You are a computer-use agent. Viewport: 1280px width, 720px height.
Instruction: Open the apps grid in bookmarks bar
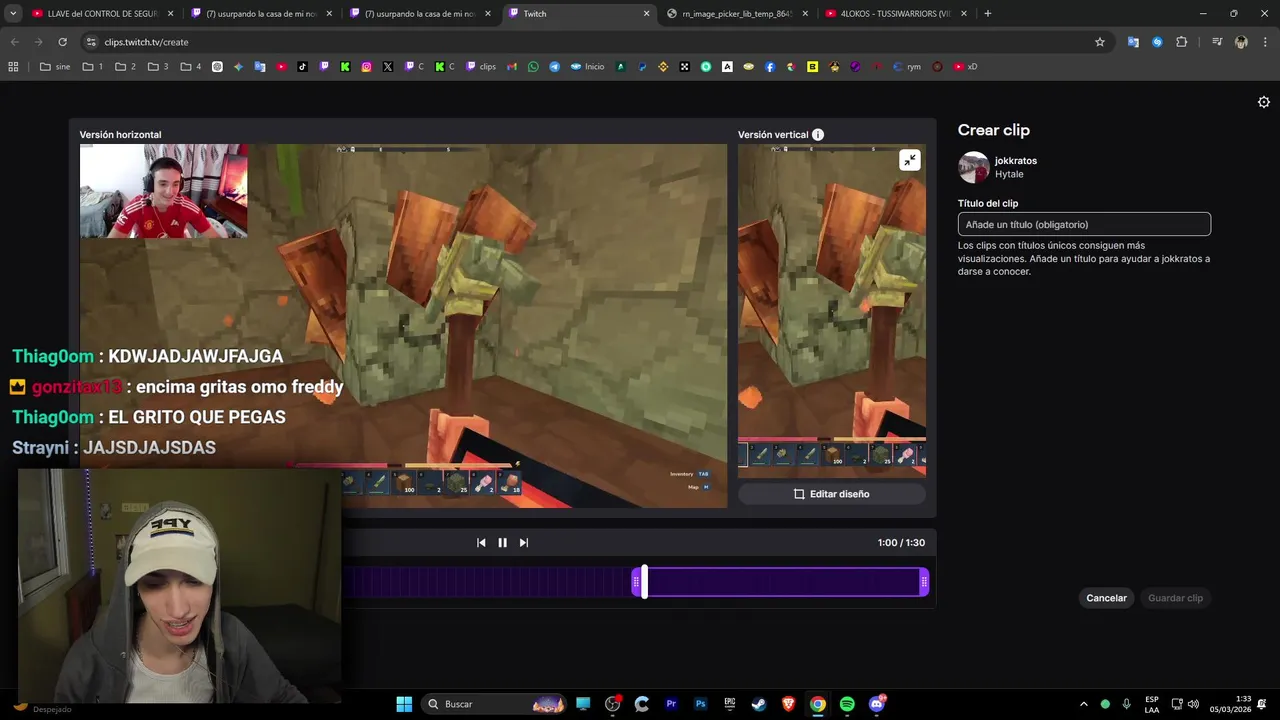click(x=13, y=67)
